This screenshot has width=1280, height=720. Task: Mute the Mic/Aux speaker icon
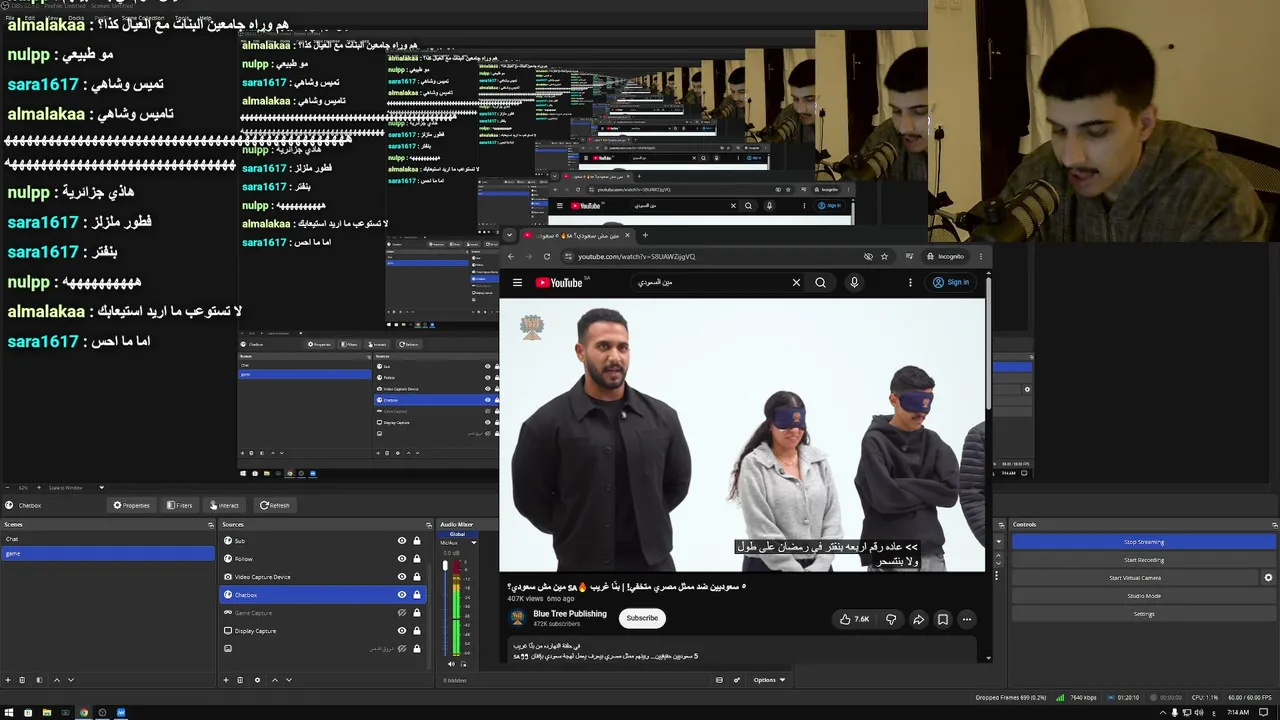coord(451,663)
